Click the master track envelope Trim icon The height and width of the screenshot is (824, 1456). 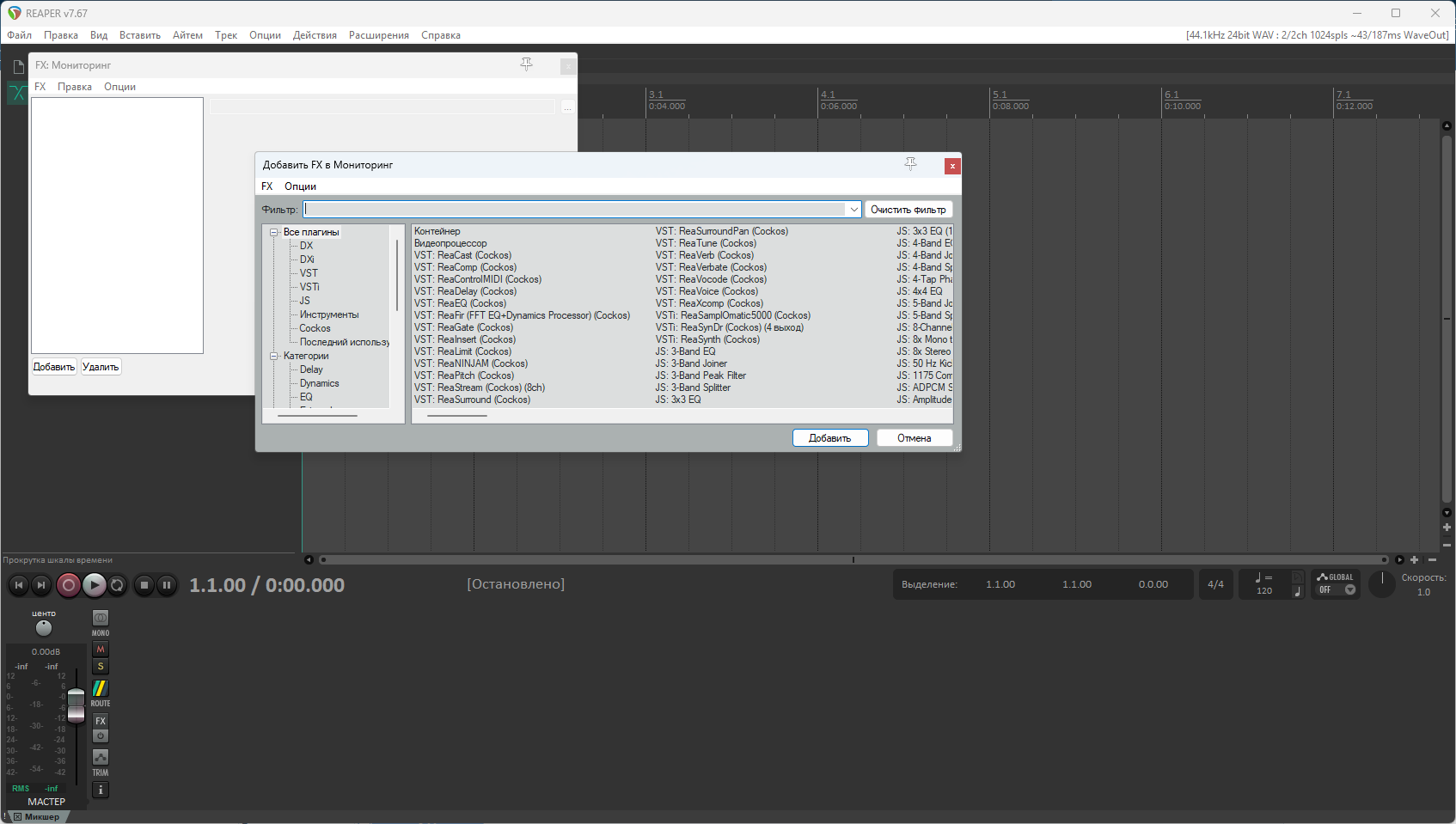[x=101, y=757]
